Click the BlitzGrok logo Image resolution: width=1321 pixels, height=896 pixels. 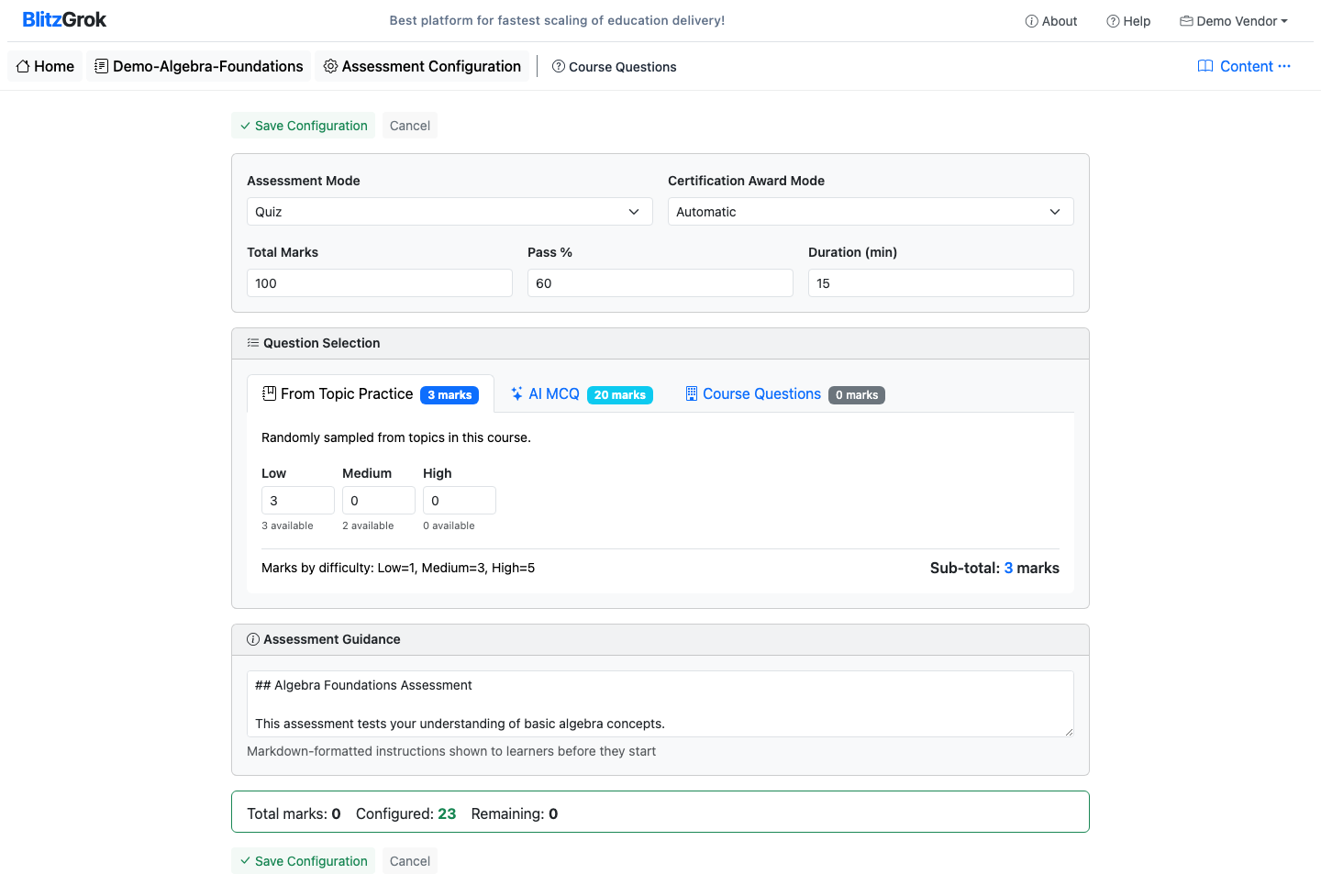coord(64,19)
